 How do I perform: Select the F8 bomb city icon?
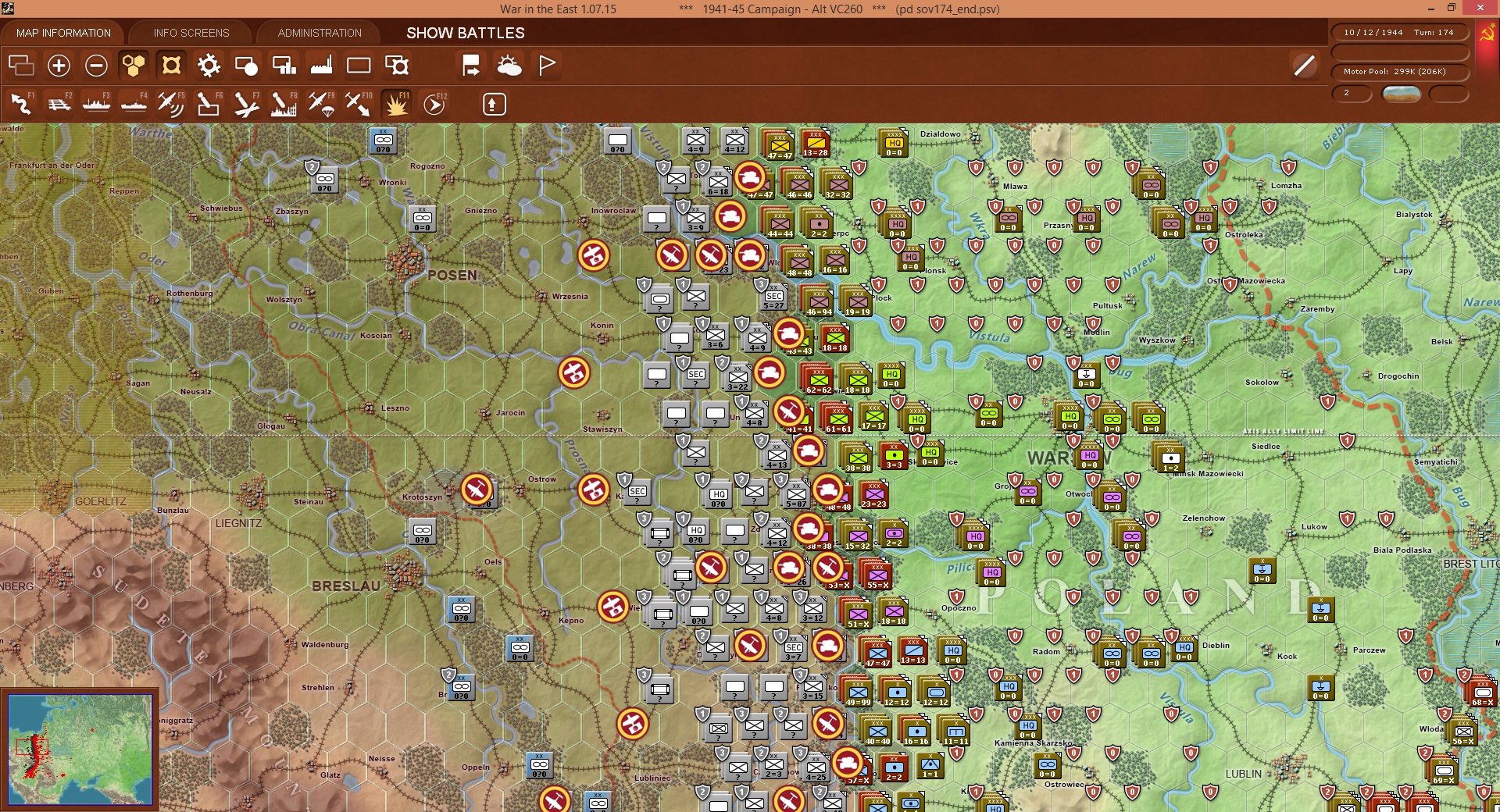pyautogui.click(x=284, y=104)
